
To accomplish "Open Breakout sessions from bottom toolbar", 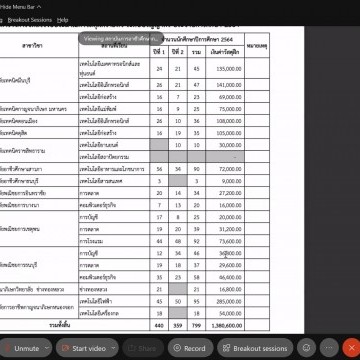I will coord(255,348).
